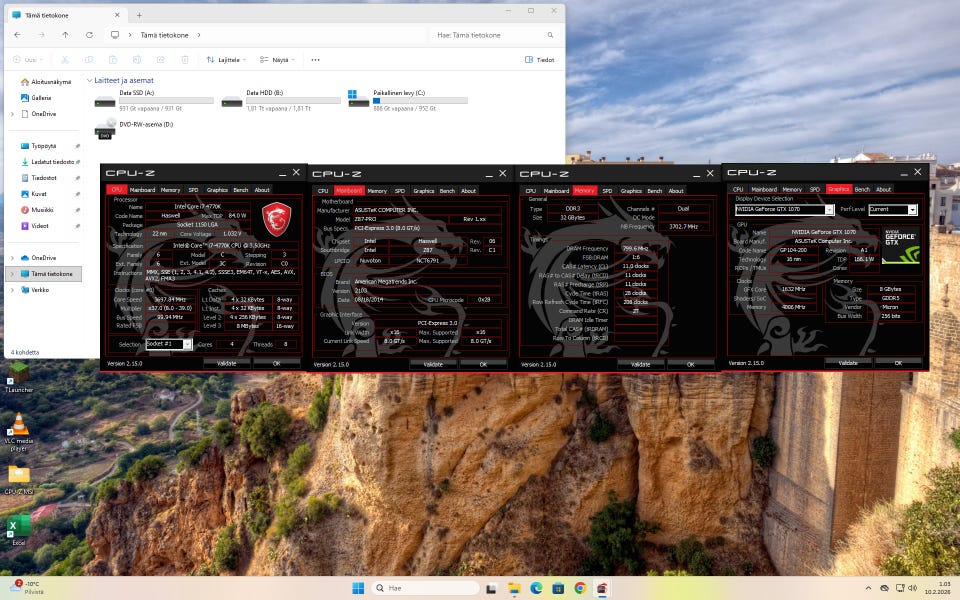Open About tab in the CPU-tab CPU-Z window
960x600 pixels.
(x=262, y=190)
